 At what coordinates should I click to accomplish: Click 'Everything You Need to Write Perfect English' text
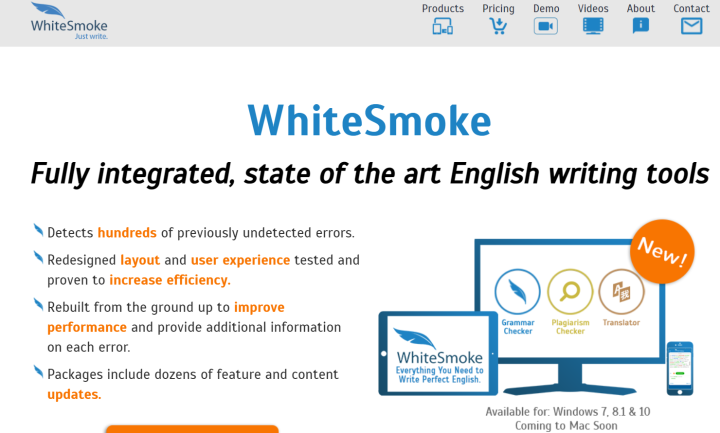pos(439,375)
